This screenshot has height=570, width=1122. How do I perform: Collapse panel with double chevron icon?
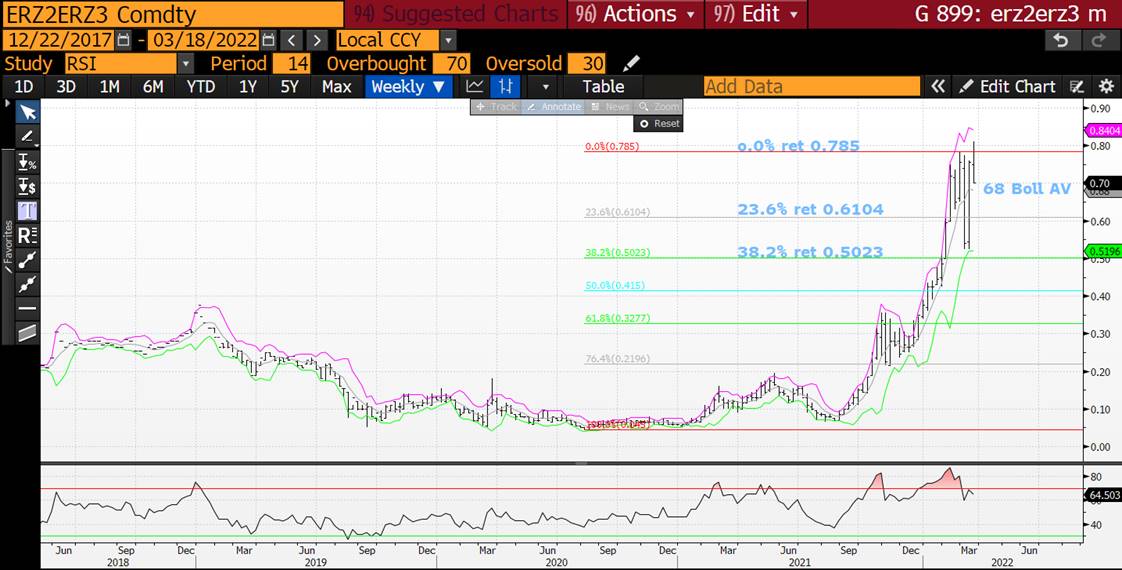point(937,87)
